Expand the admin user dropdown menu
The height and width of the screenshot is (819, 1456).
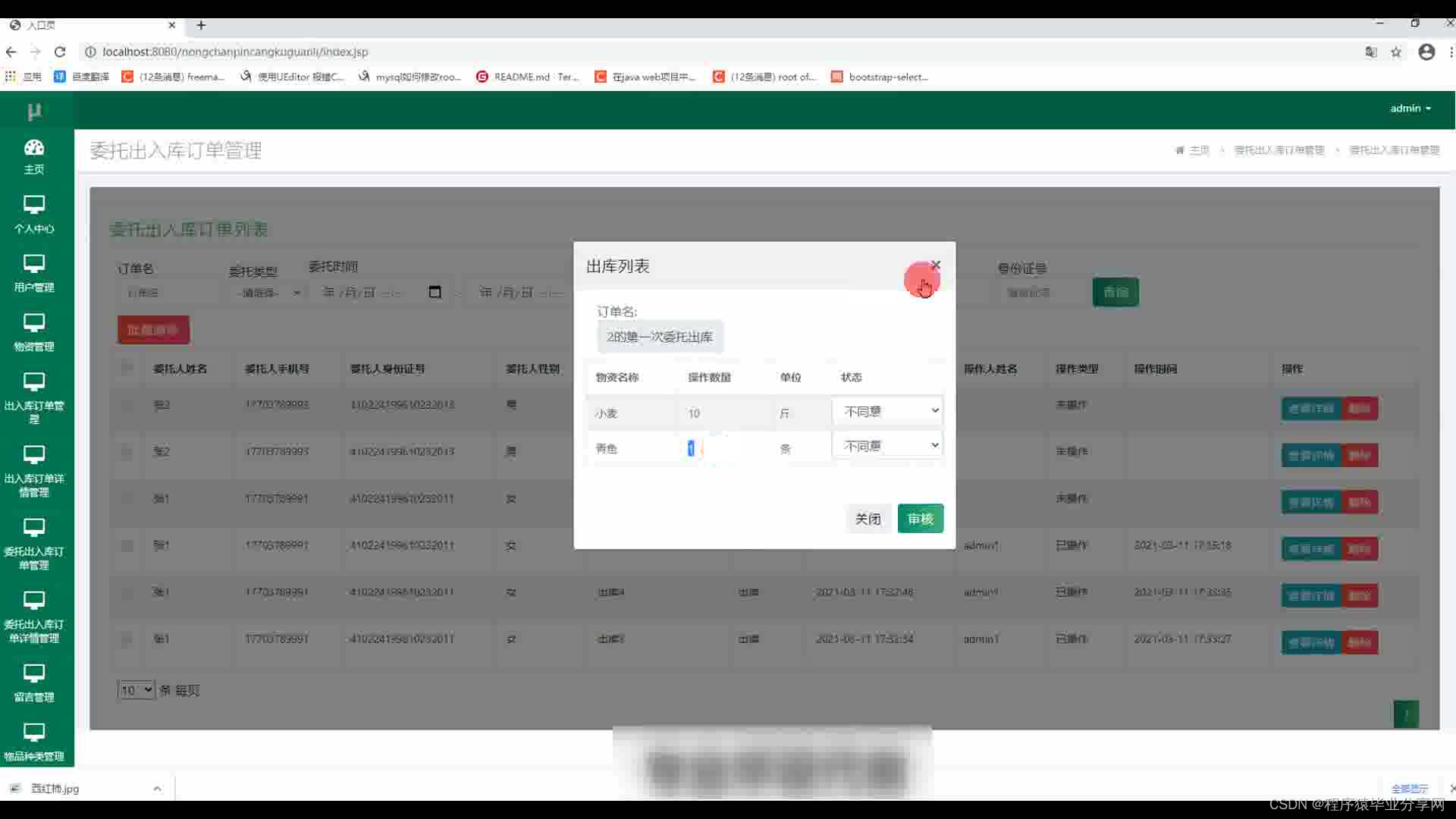pos(1410,108)
